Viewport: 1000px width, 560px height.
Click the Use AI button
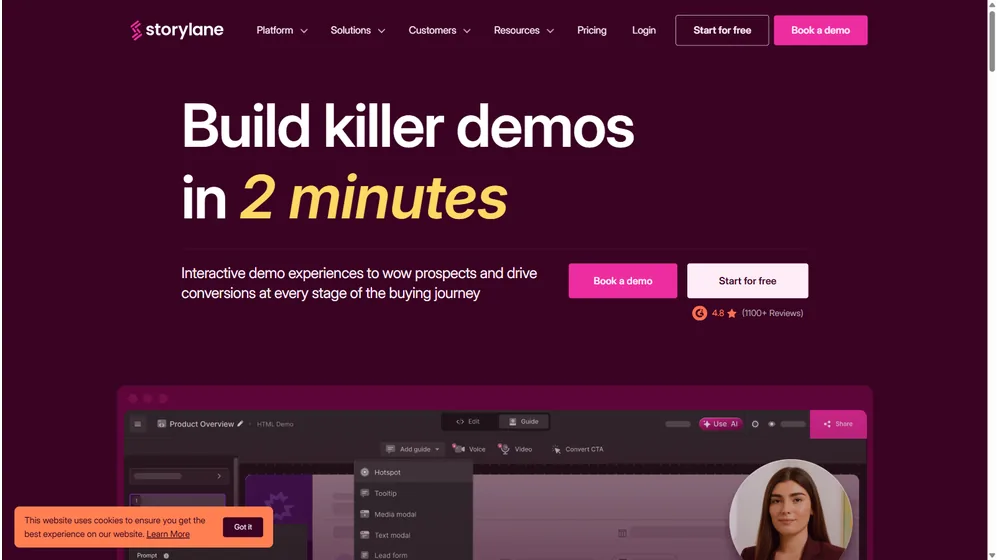point(721,424)
